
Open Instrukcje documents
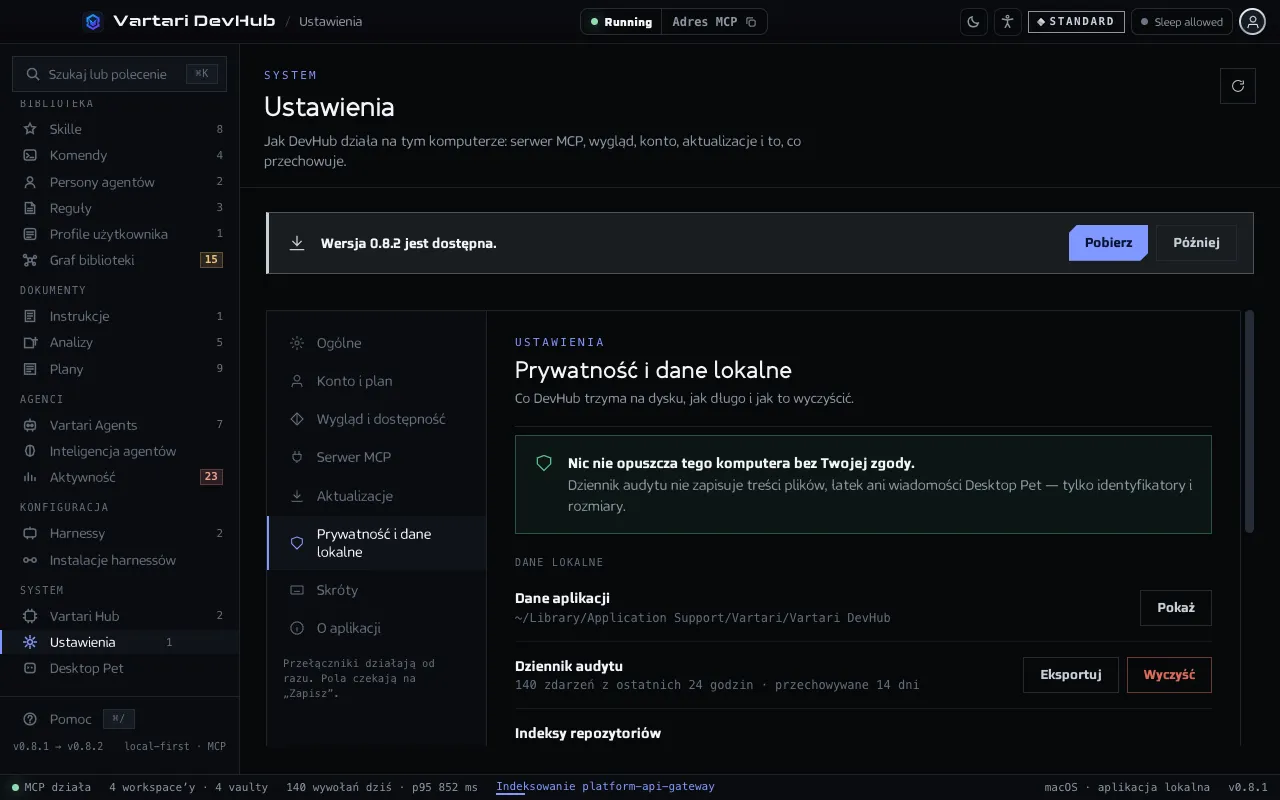pos(120,316)
